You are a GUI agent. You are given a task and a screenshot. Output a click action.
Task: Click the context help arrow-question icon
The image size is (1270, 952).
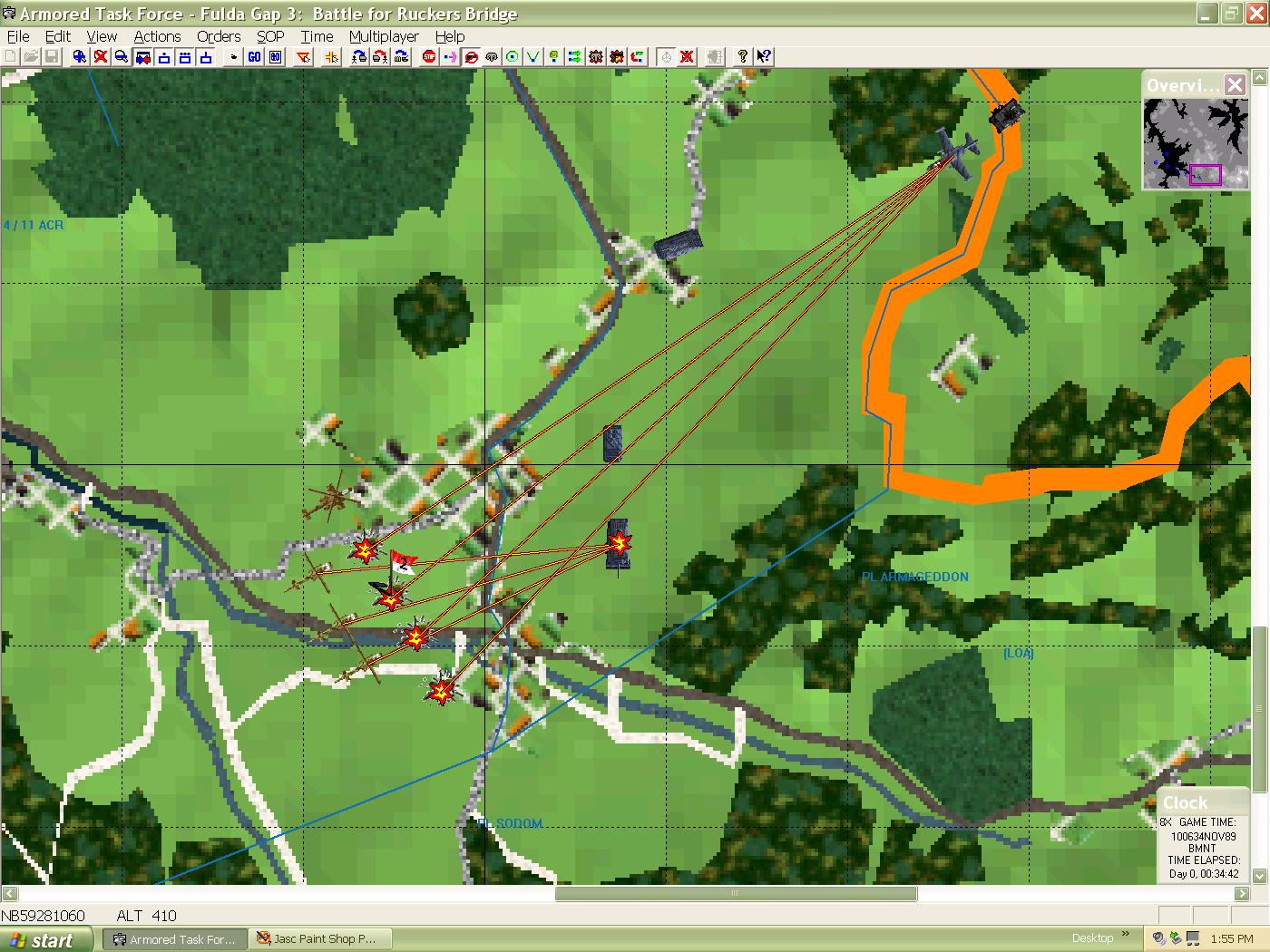click(764, 57)
